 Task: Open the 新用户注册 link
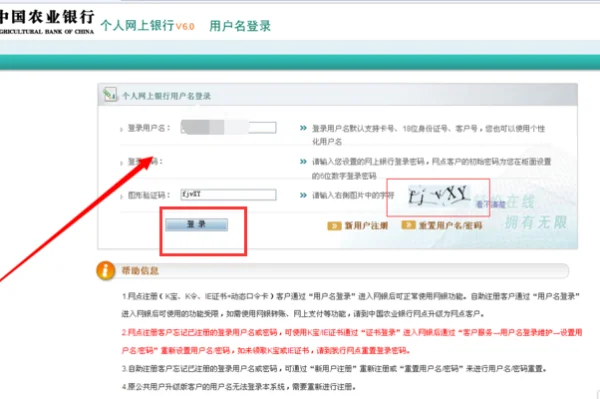[x=366, y=226]
